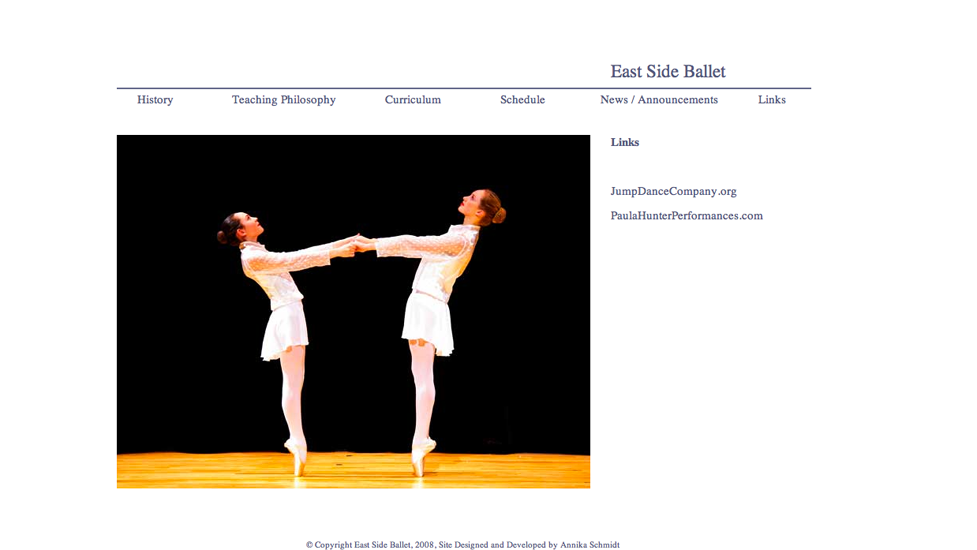977x550 pixels.
Task: Click the dancers' clasped hands
Action: tap(357, 242)
